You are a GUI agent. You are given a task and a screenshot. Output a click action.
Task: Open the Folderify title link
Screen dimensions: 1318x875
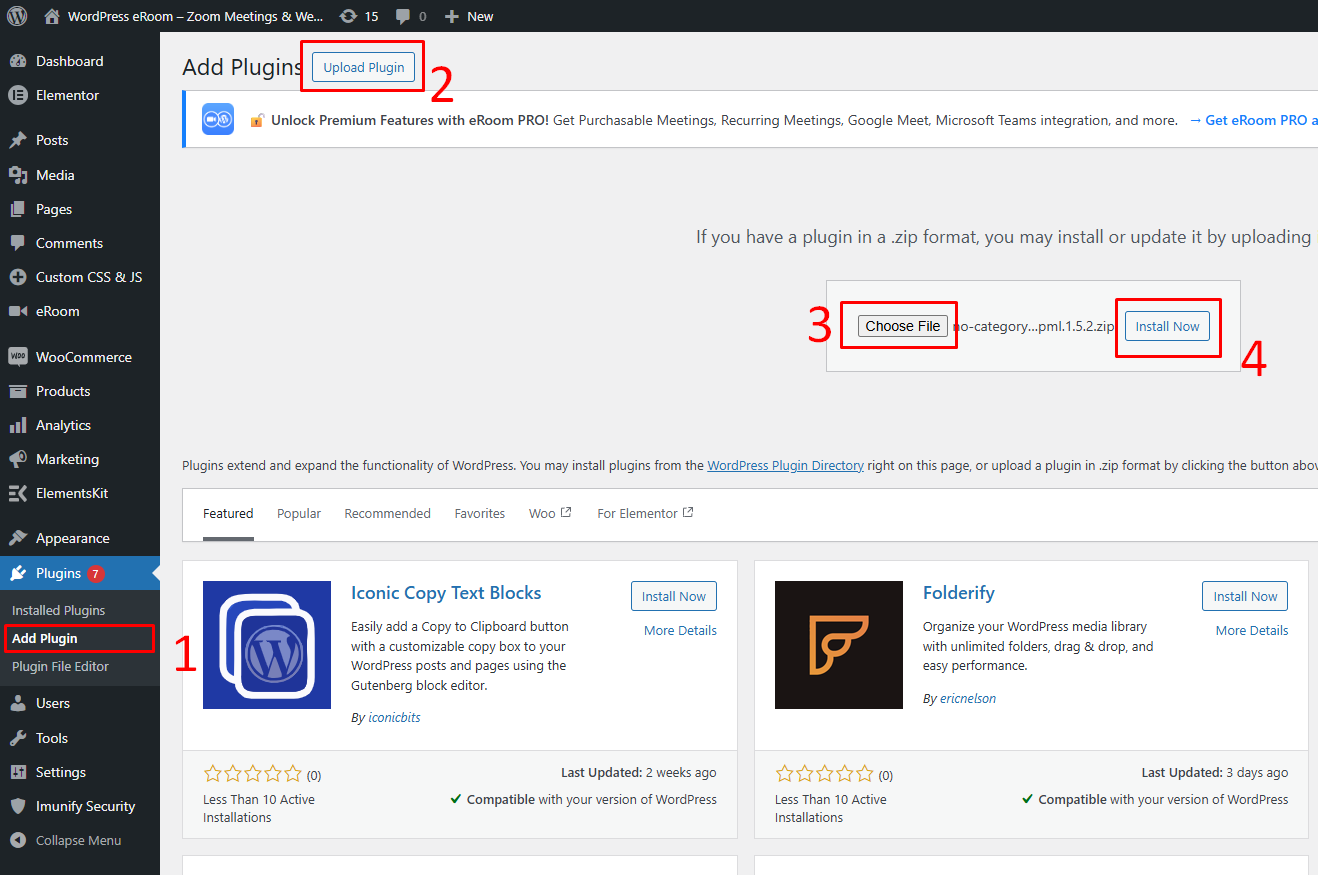[x=959, y=593]
